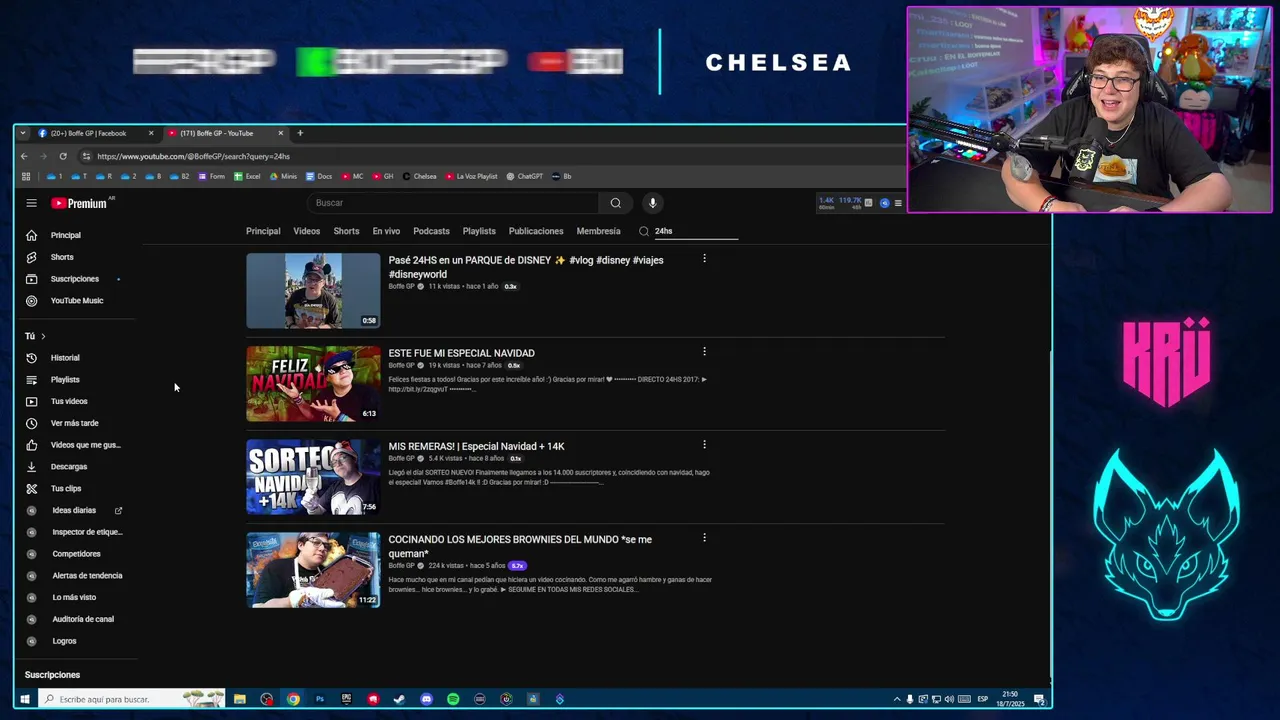Open a new browser tab with plus button

point(299,133)
